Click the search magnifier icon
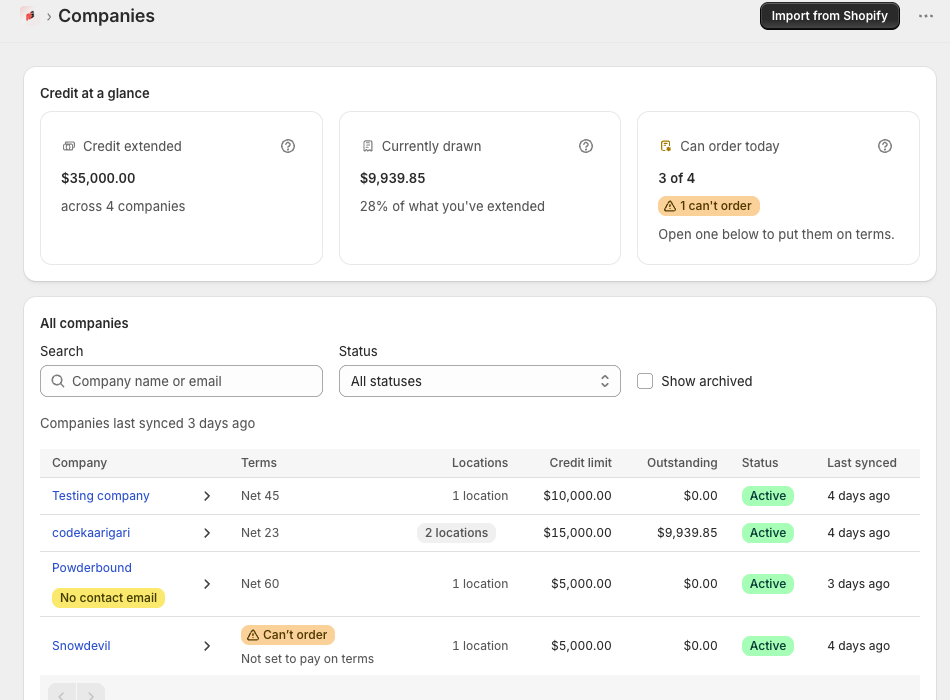The height and width of the screenshot is (700, 950). tap(58, 381)
